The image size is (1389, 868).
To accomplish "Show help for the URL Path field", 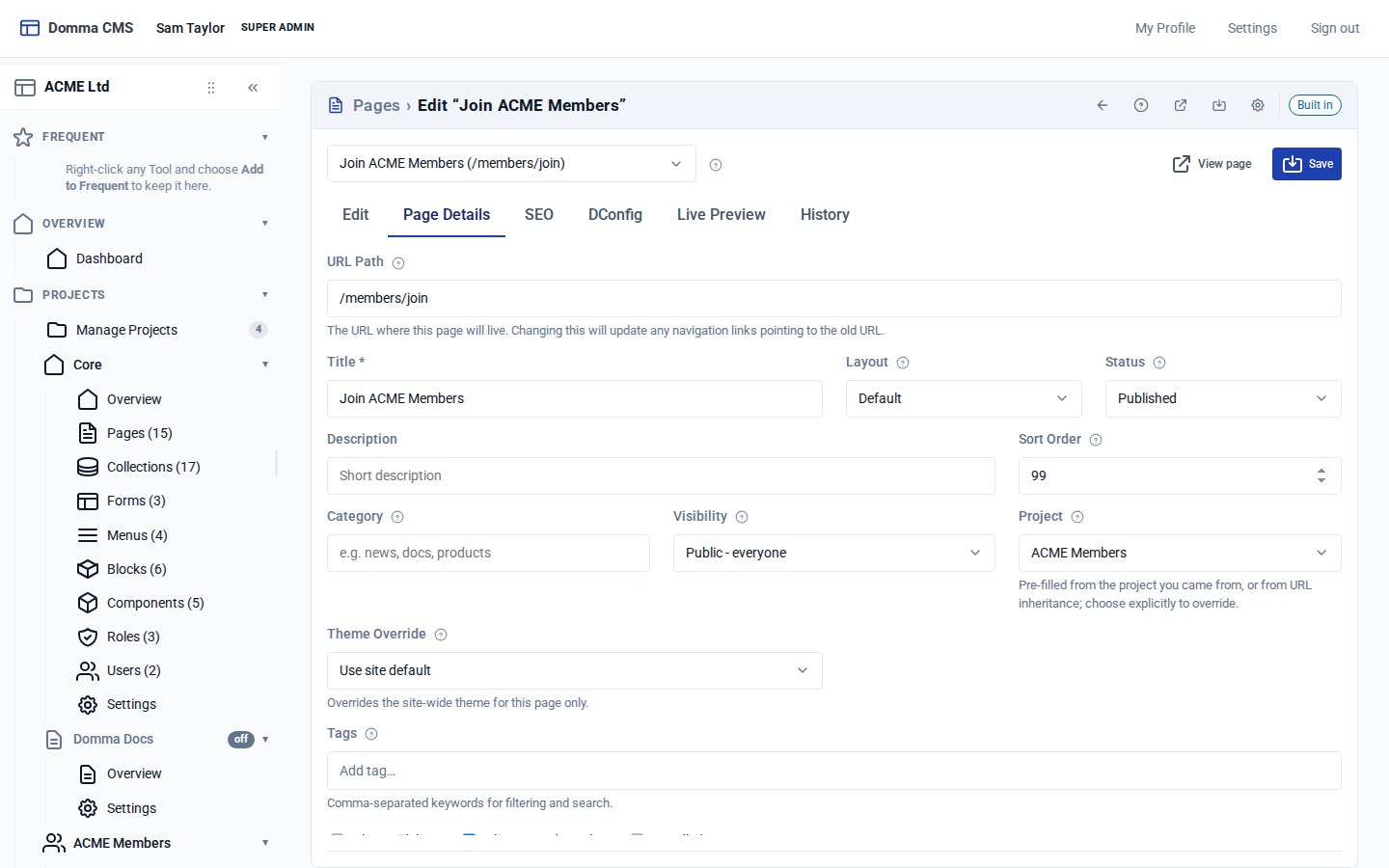I will coord(398,263).
